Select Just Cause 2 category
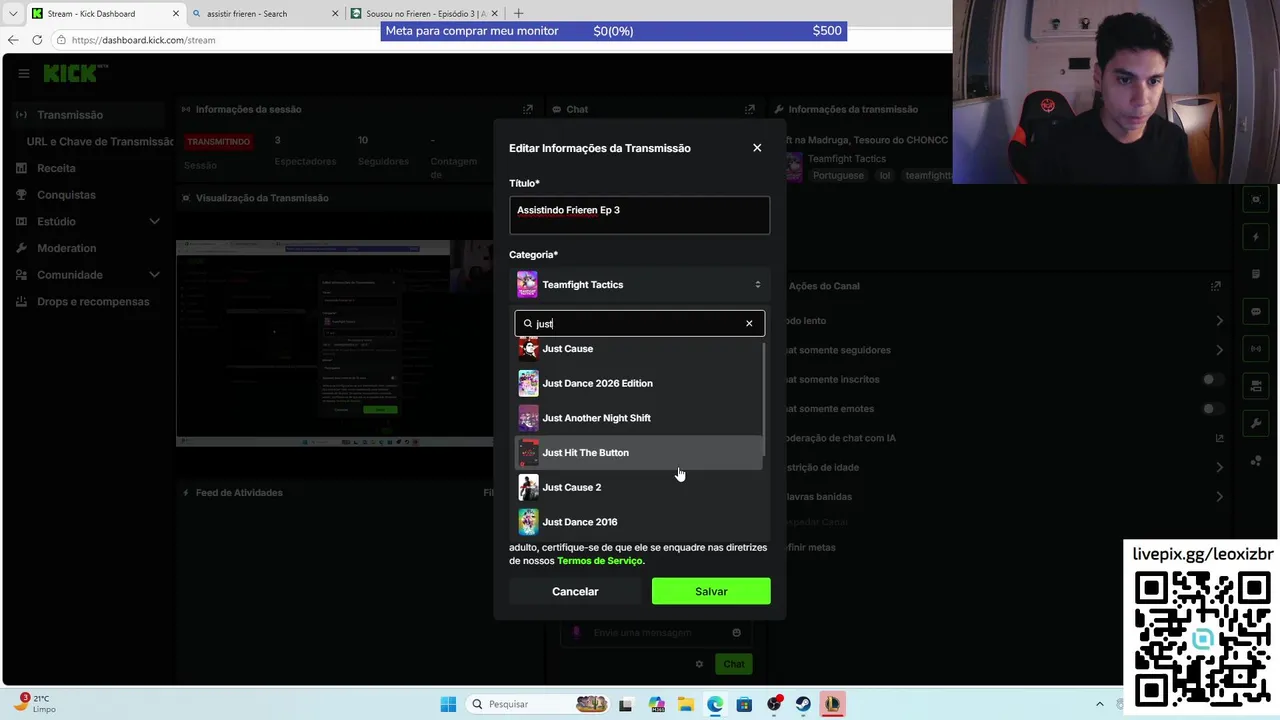Screen dimensions: 1280x720 (x=639, y=487)
